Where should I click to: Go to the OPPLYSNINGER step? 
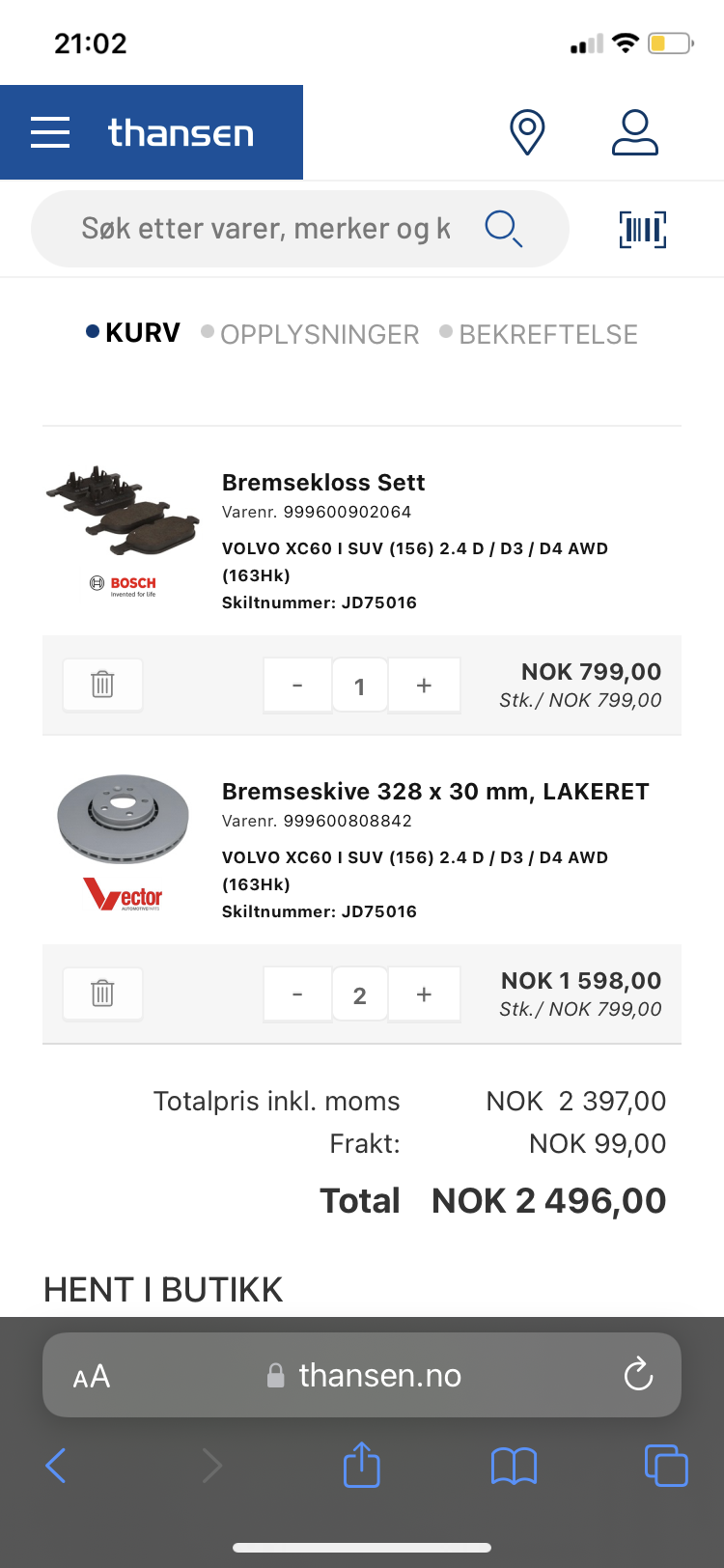click(320, 334)
